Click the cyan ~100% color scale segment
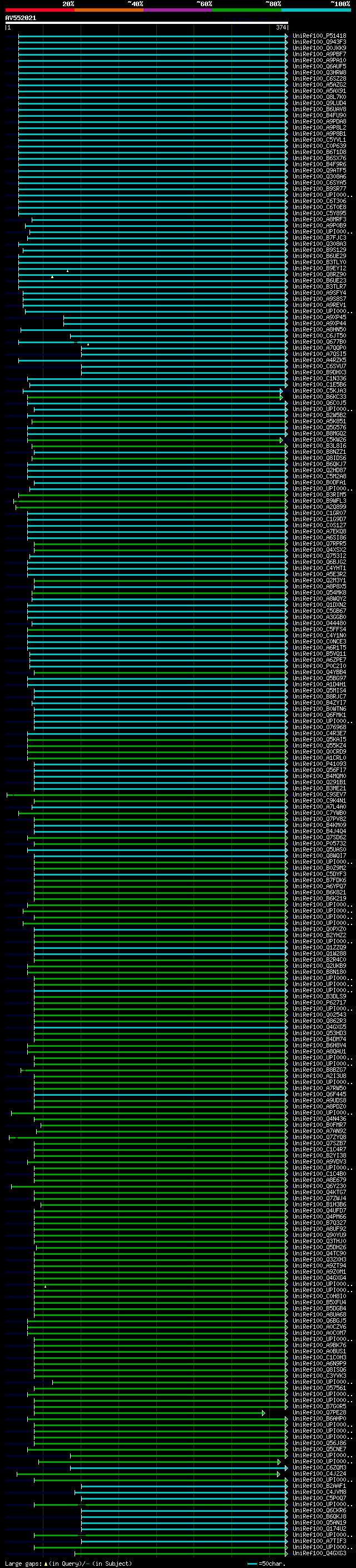The image size is (356, 1568). (317, 10)
